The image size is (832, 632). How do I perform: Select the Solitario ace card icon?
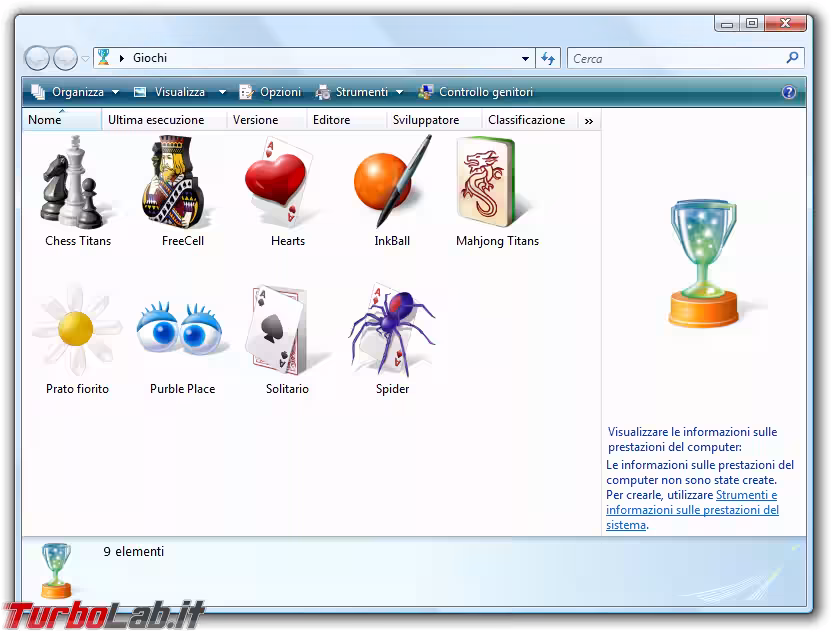[278, 330]
